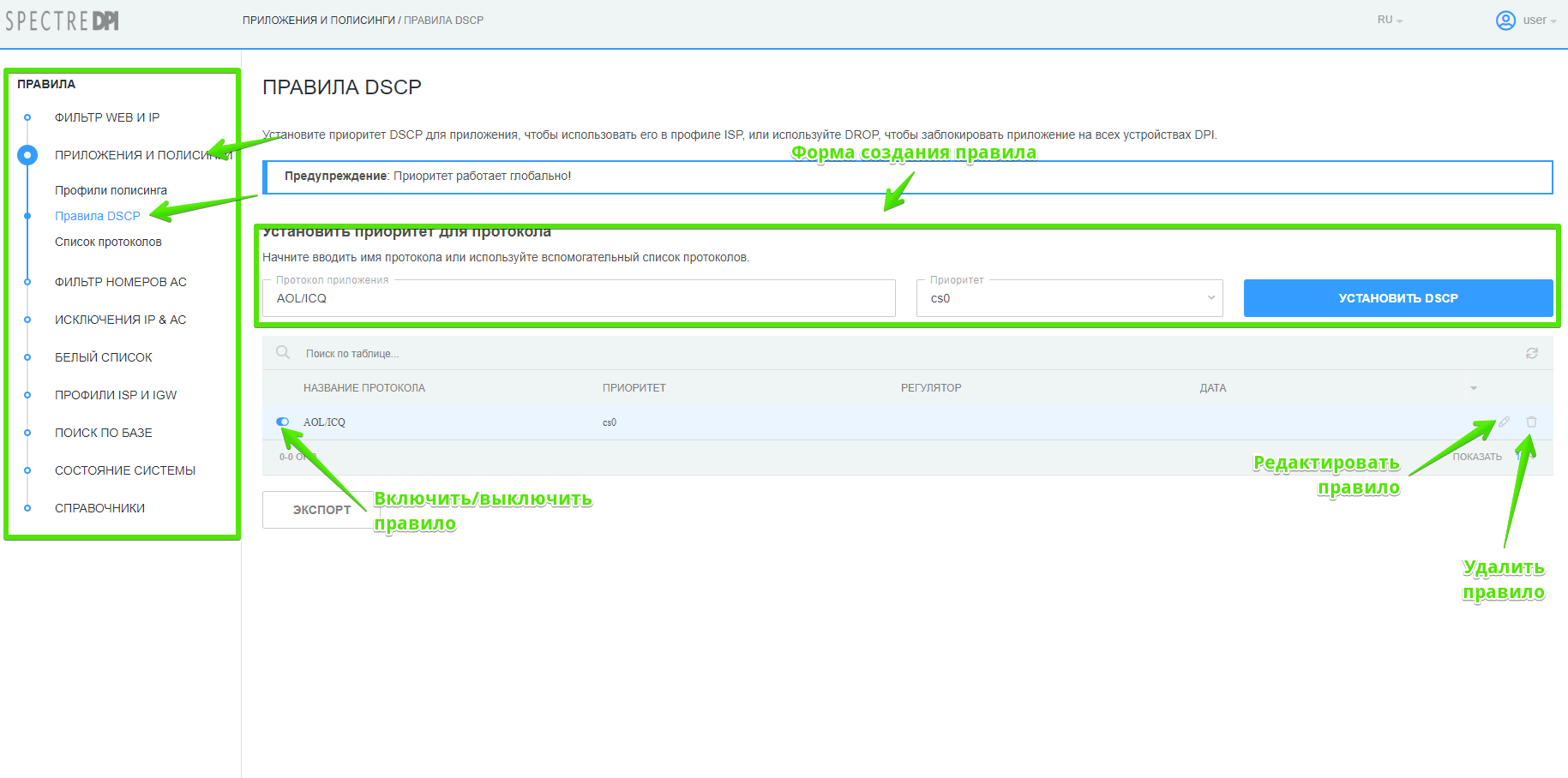Open the RU language selector
The width and height of the screenshot is (1568, 778).
point(1389,21)
